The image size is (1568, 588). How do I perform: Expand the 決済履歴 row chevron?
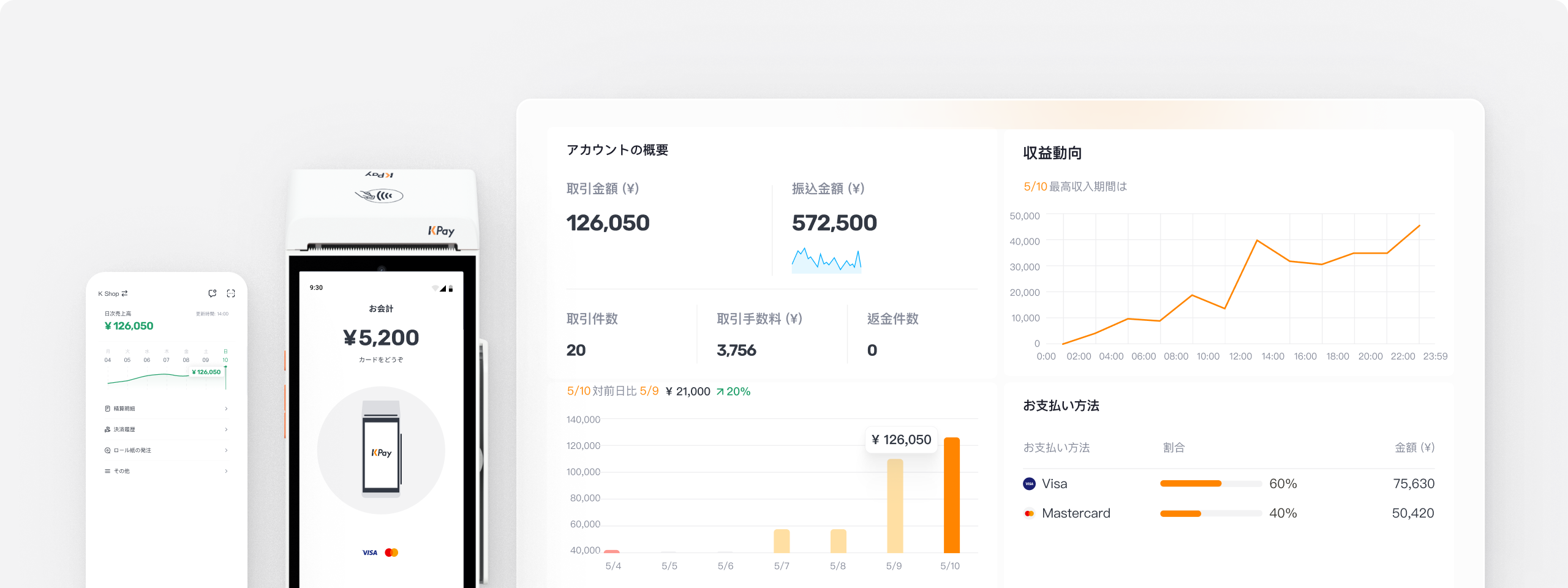click(x=226, y=429)
